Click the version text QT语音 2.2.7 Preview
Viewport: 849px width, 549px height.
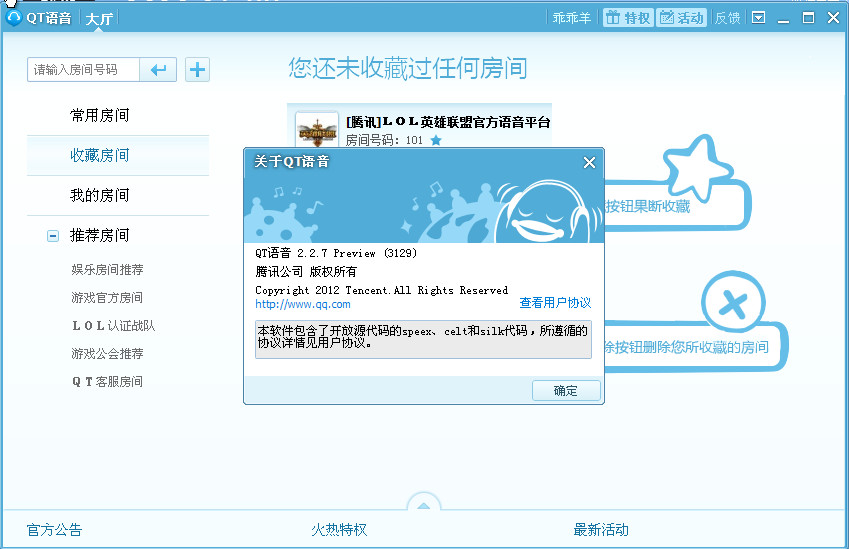click(336, 253)
